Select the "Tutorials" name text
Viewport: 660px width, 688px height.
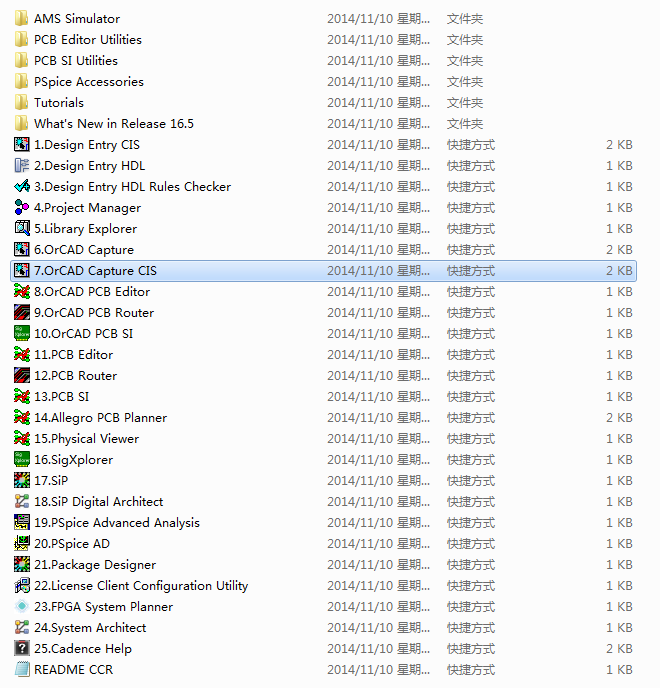click(x=59, y=103)
